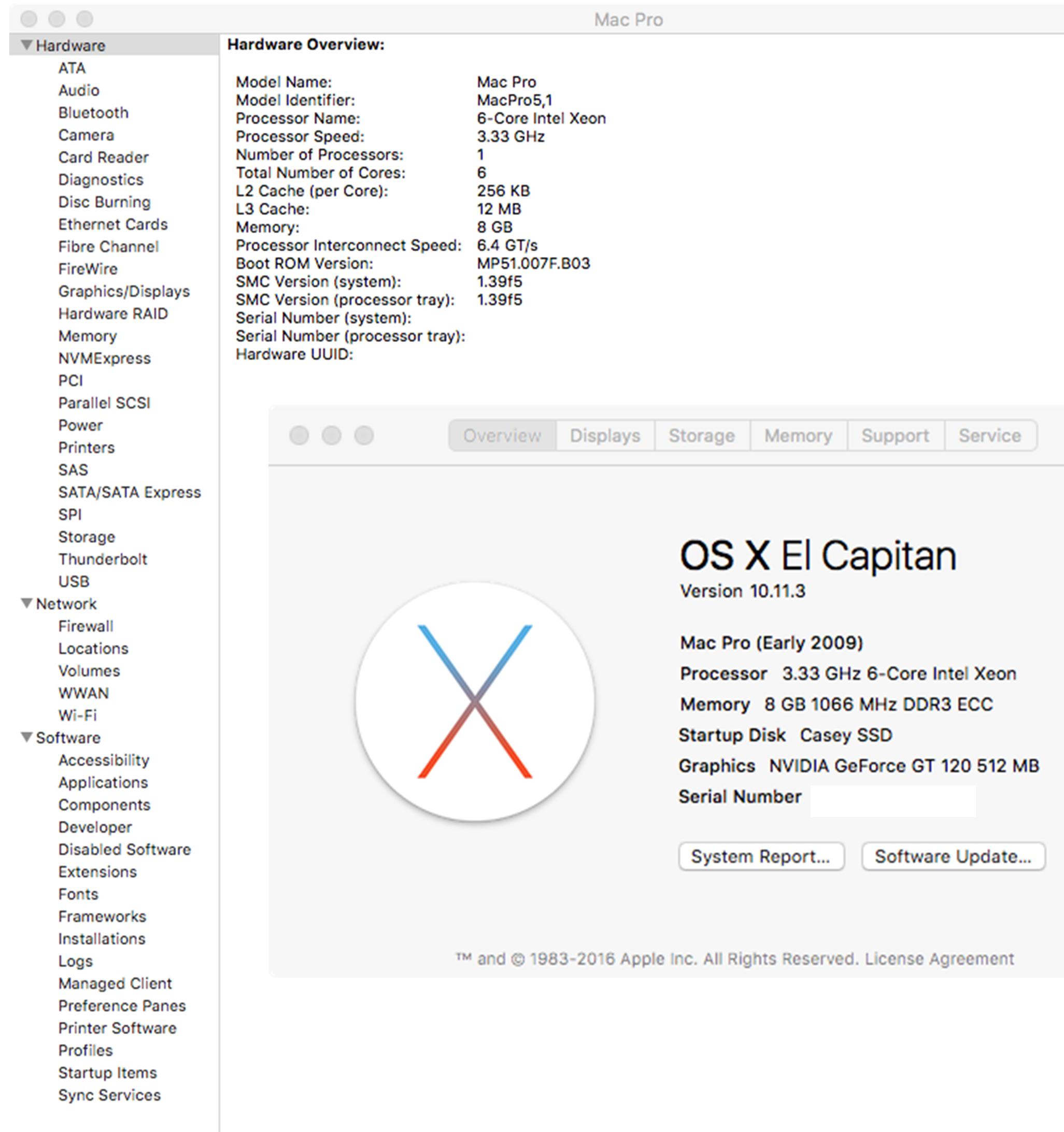Open Extensions under Software
Viewport: 1064px width, 1132px height.
[97, 872]
